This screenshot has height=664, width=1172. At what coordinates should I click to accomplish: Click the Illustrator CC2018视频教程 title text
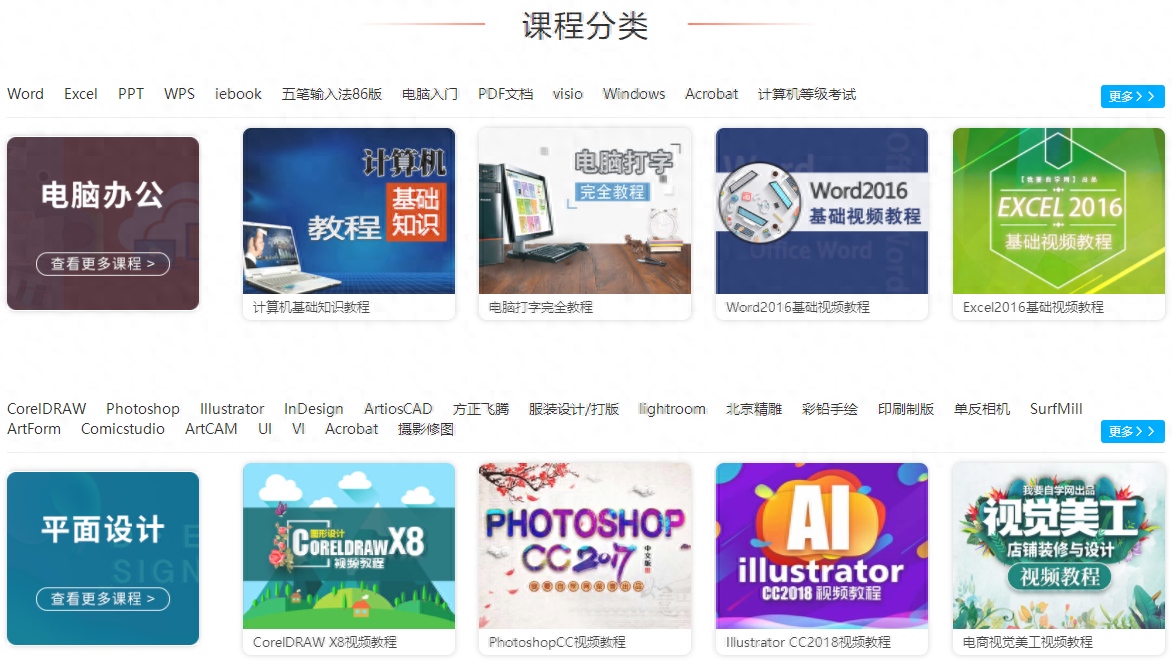tap(808, 642)
